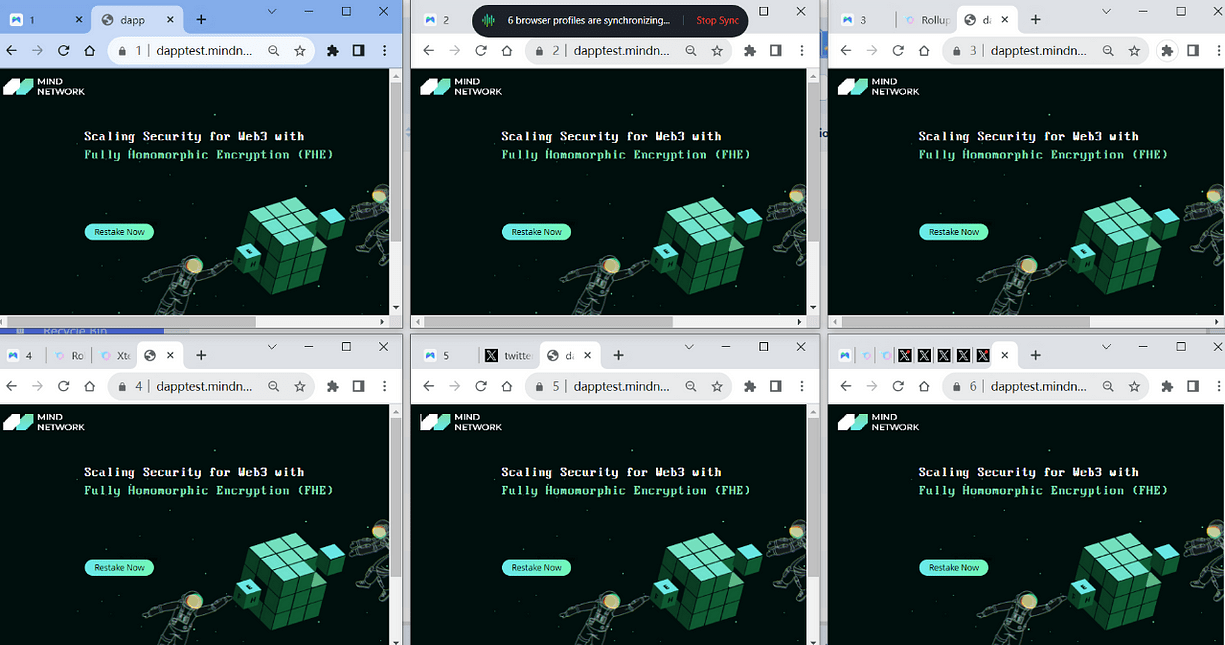
Task: Expand tab search chevron in profile 5 window
Action: click(689, 346)
